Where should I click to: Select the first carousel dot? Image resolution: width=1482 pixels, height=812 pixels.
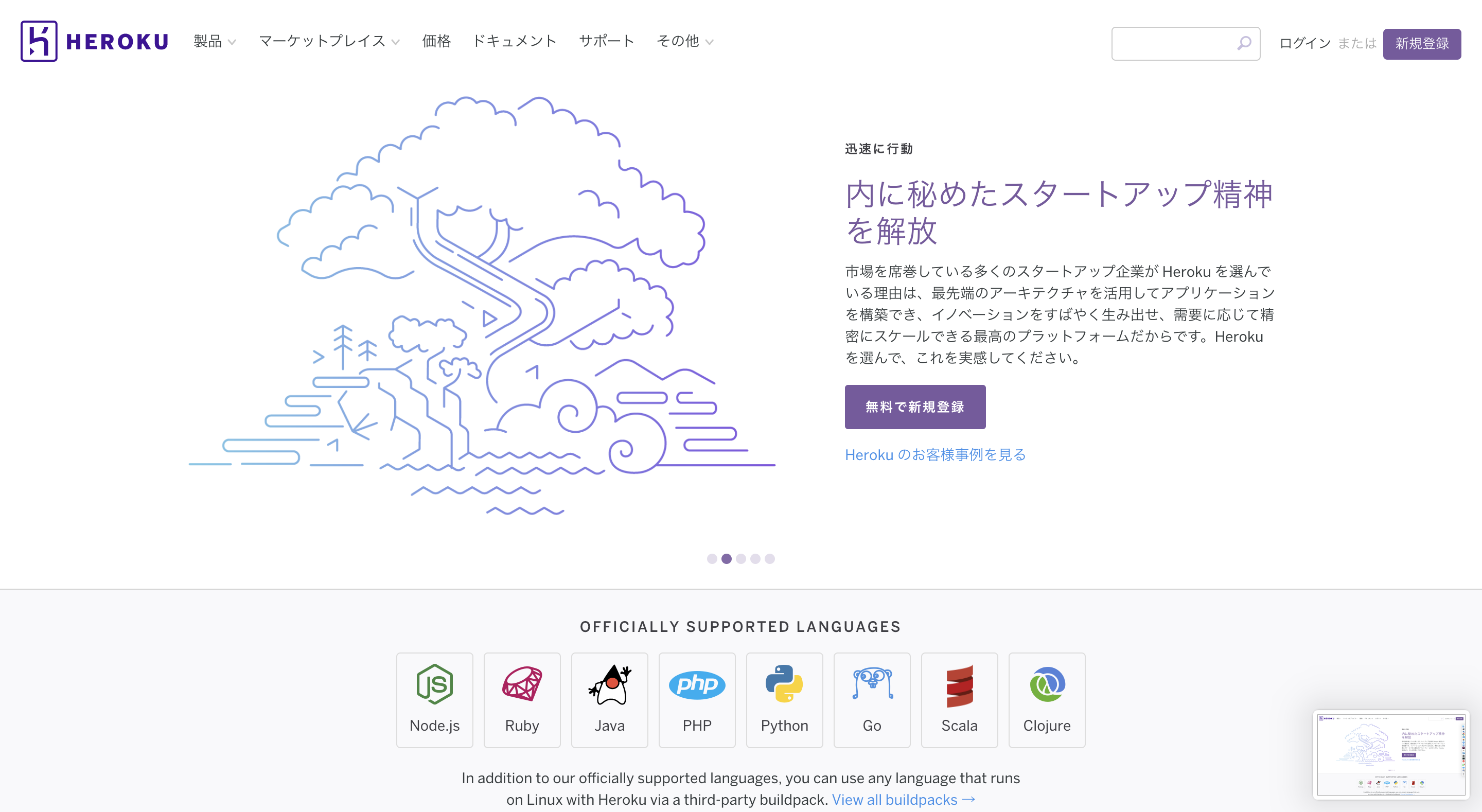pos(712,558)
